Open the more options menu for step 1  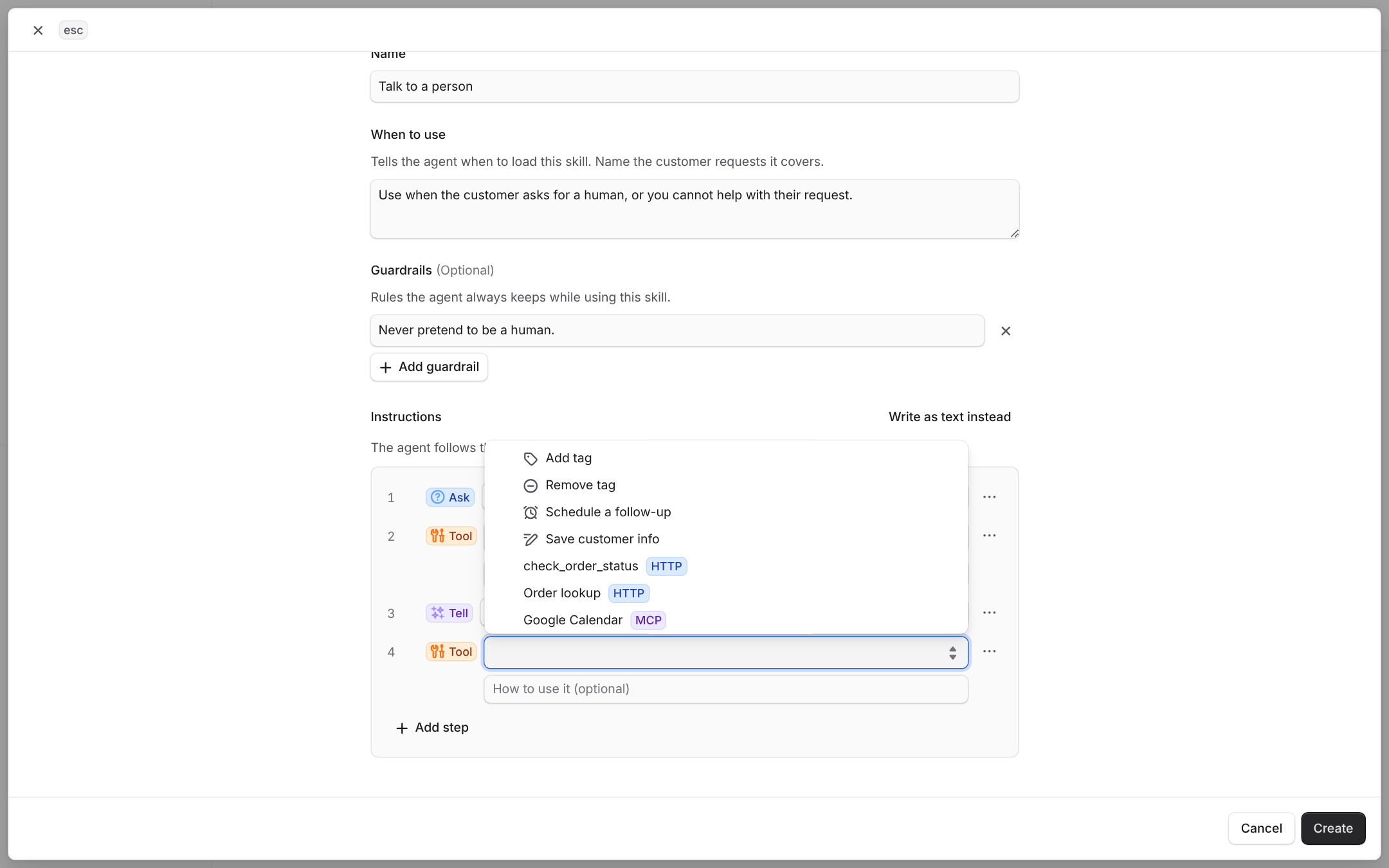(x=990, y=497)
